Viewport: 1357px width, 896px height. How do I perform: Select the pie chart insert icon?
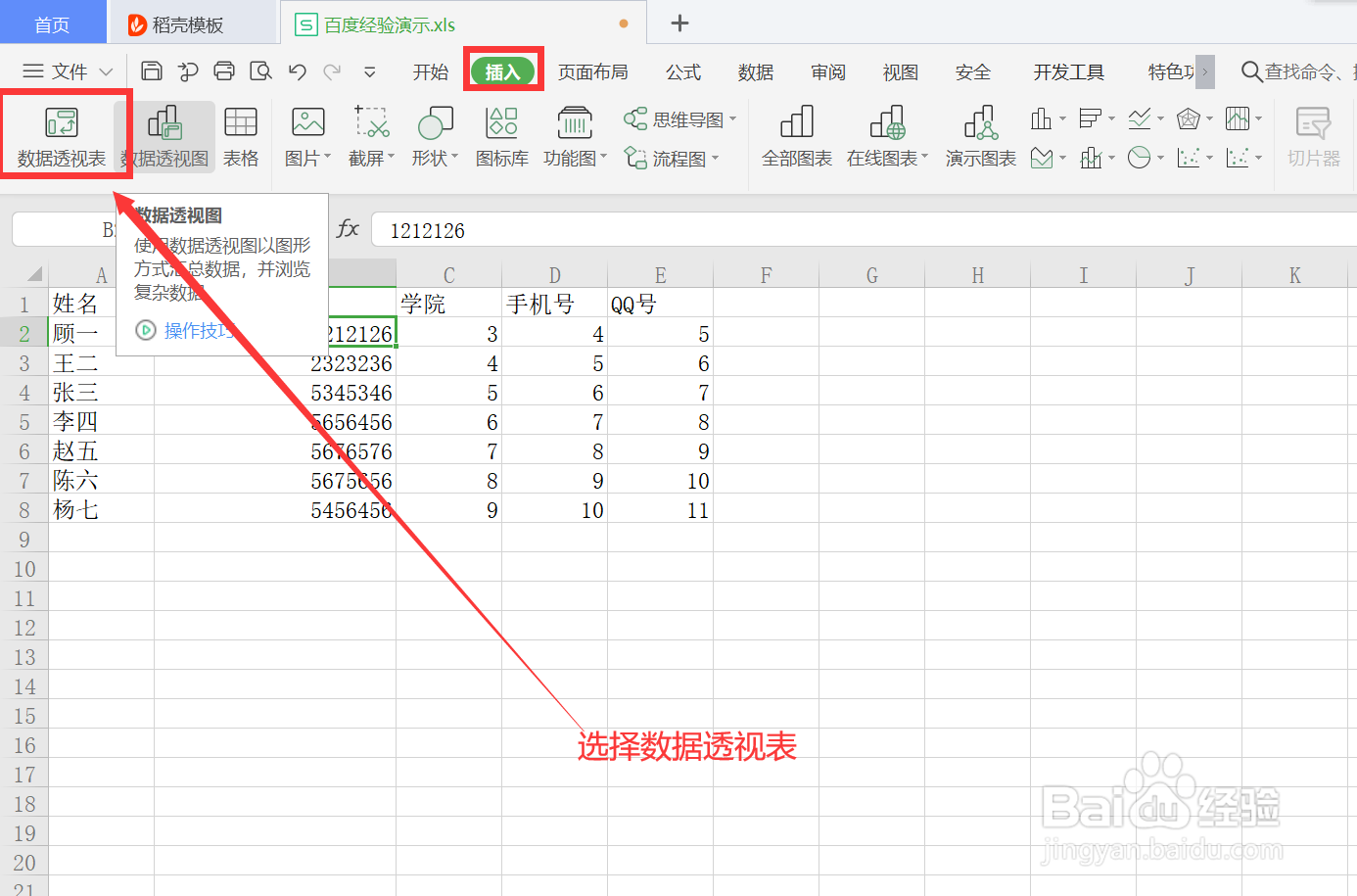[1140, 157]
